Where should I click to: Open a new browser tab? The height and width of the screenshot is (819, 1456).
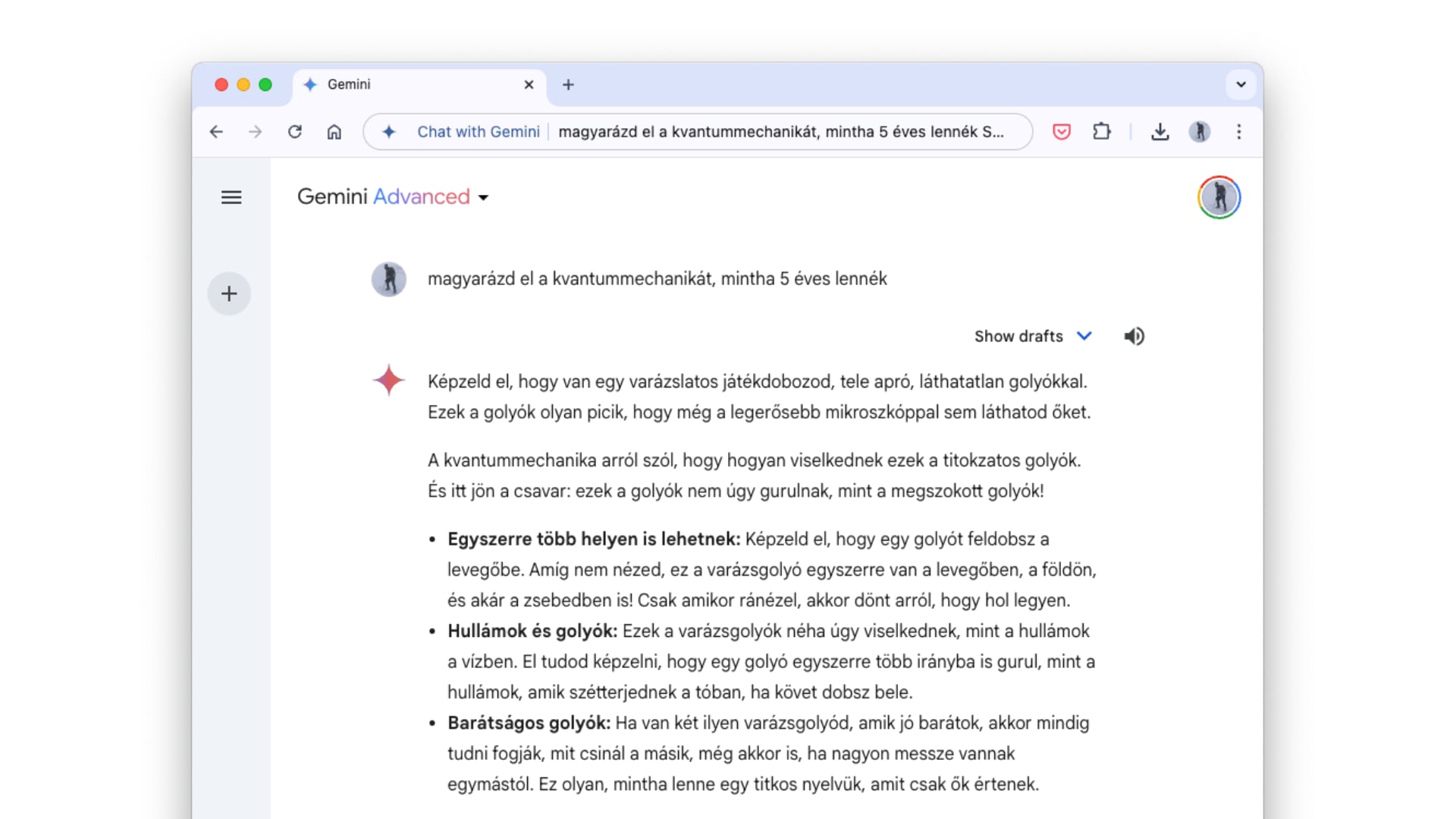coord(568,85)
